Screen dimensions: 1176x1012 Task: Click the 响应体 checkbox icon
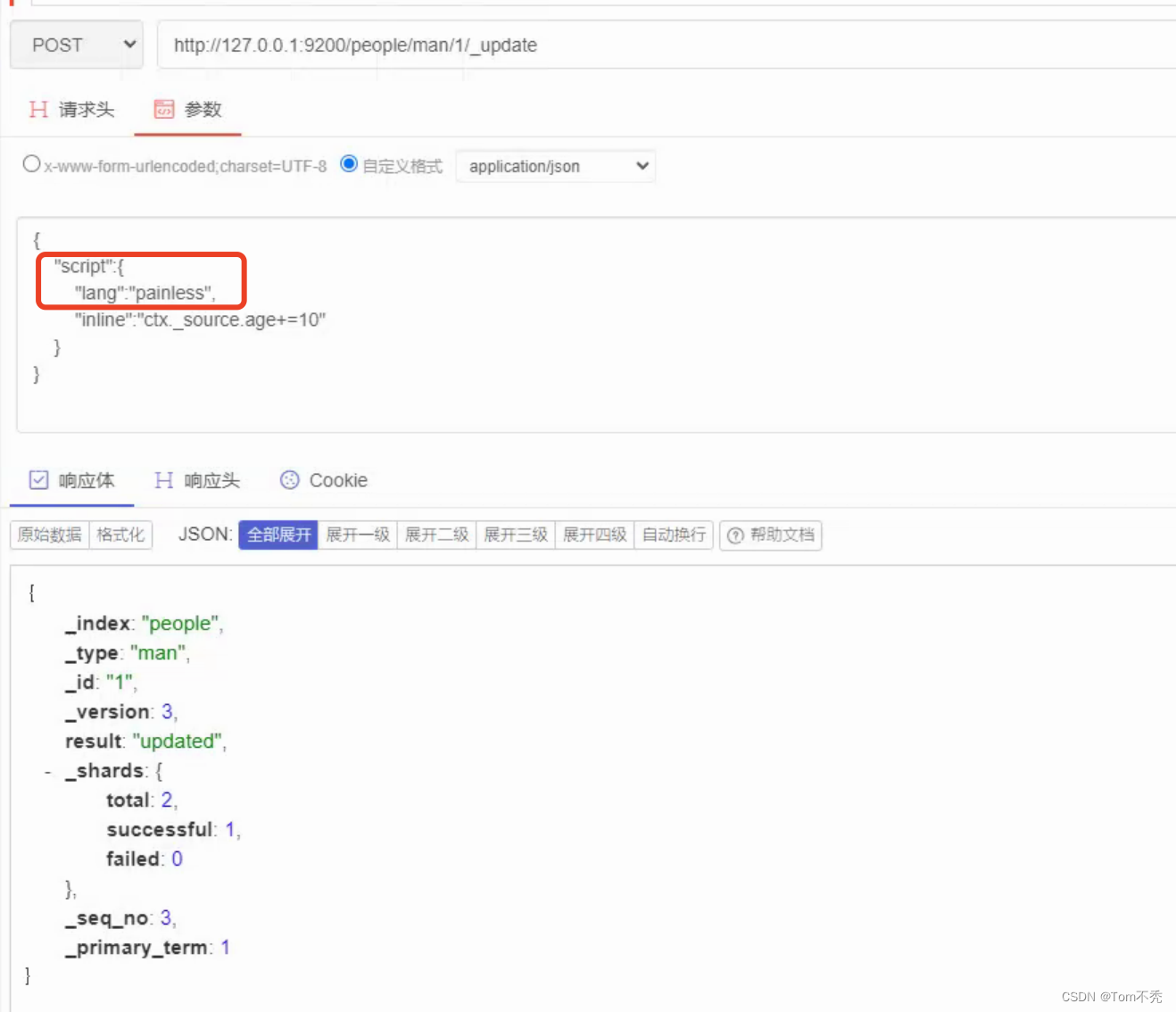38,480
